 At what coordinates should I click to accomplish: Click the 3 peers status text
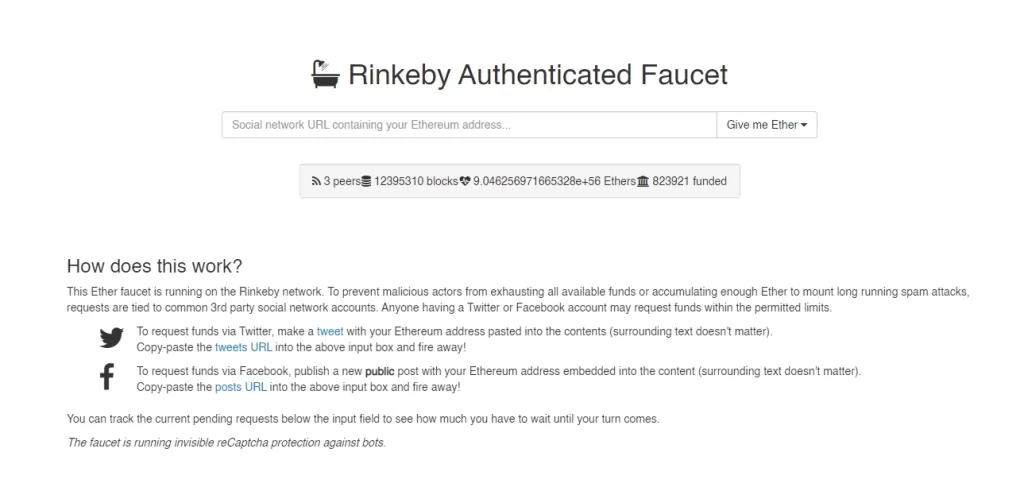point(342,182)
